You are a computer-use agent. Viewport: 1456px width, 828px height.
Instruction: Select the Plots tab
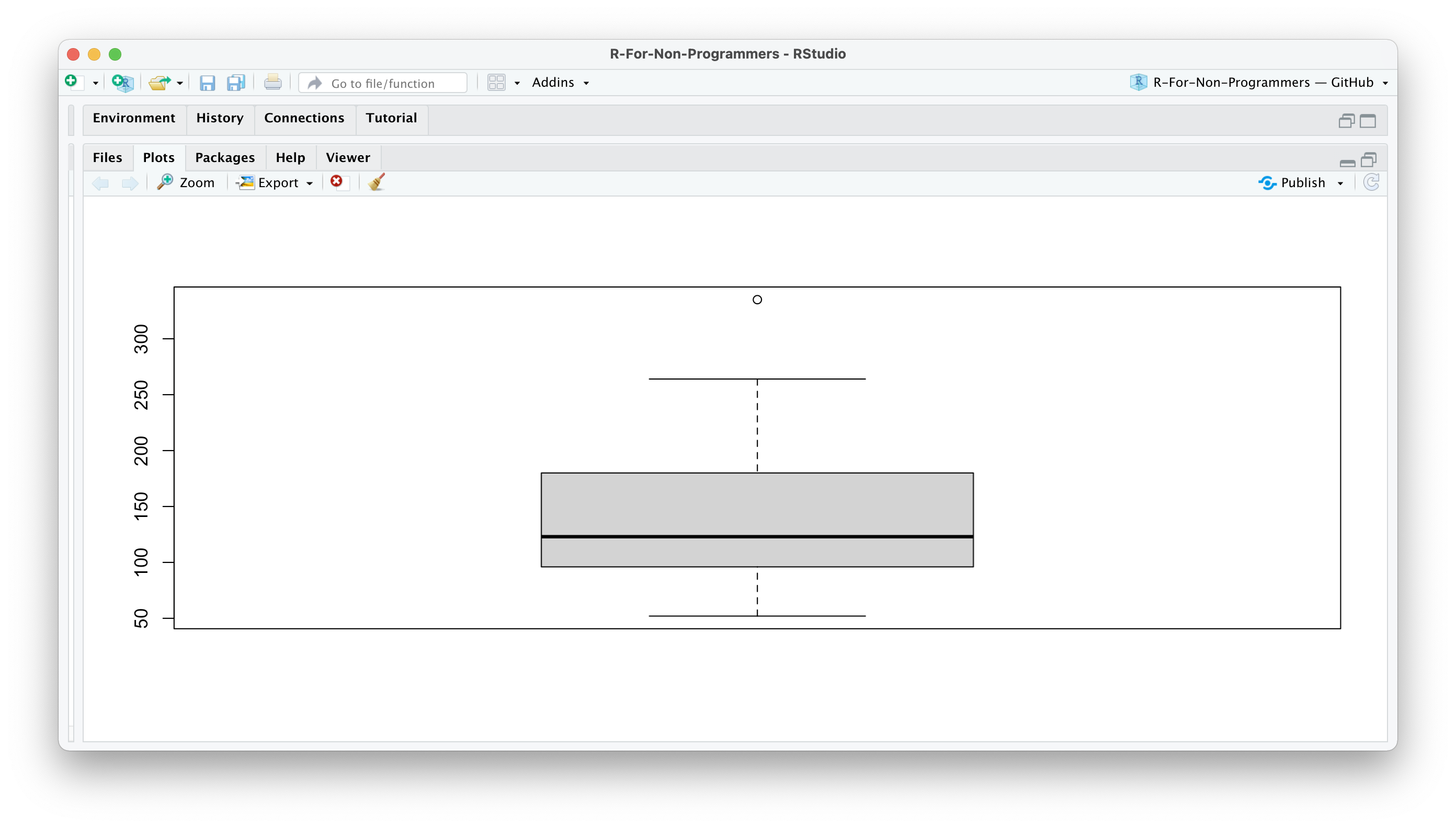[x=158, y=157]
